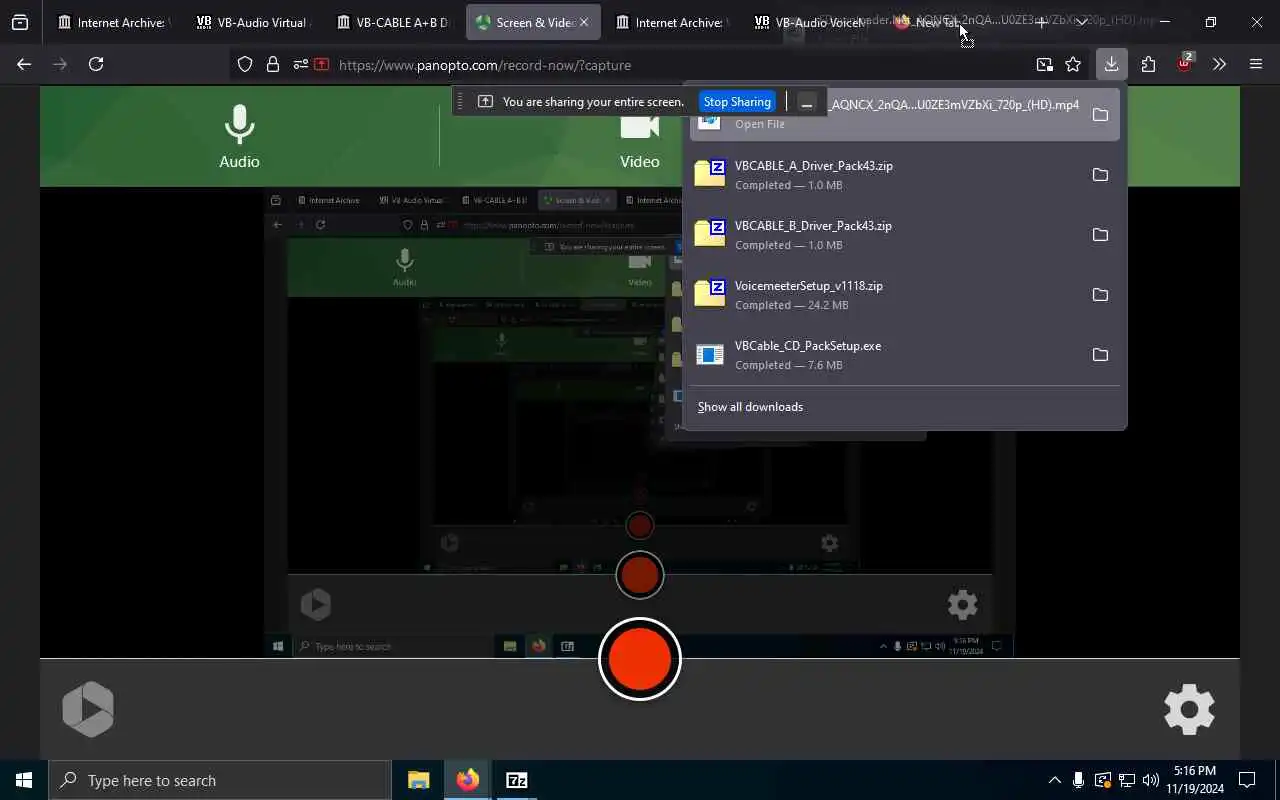
Task: Switch to VB-Audio VoiceMeeter tab
Action: tap(811, 22)
